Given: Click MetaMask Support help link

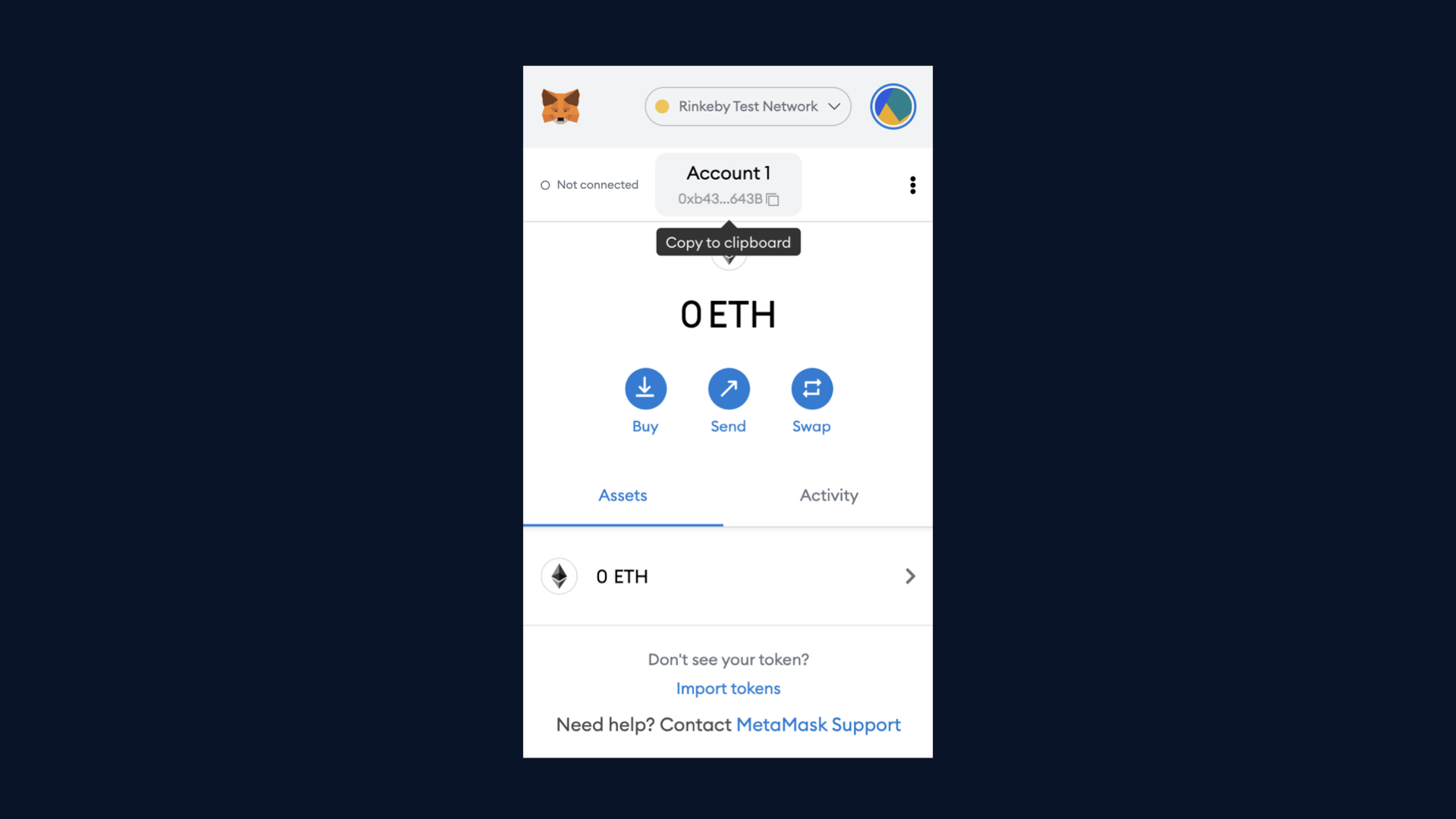Looking at the screenshot, I should pyautogui.click(x=817, y=724).
